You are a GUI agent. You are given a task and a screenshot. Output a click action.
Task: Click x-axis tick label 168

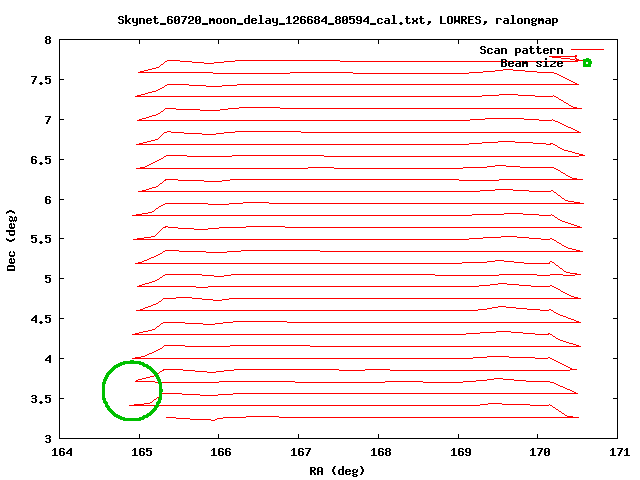380,452
